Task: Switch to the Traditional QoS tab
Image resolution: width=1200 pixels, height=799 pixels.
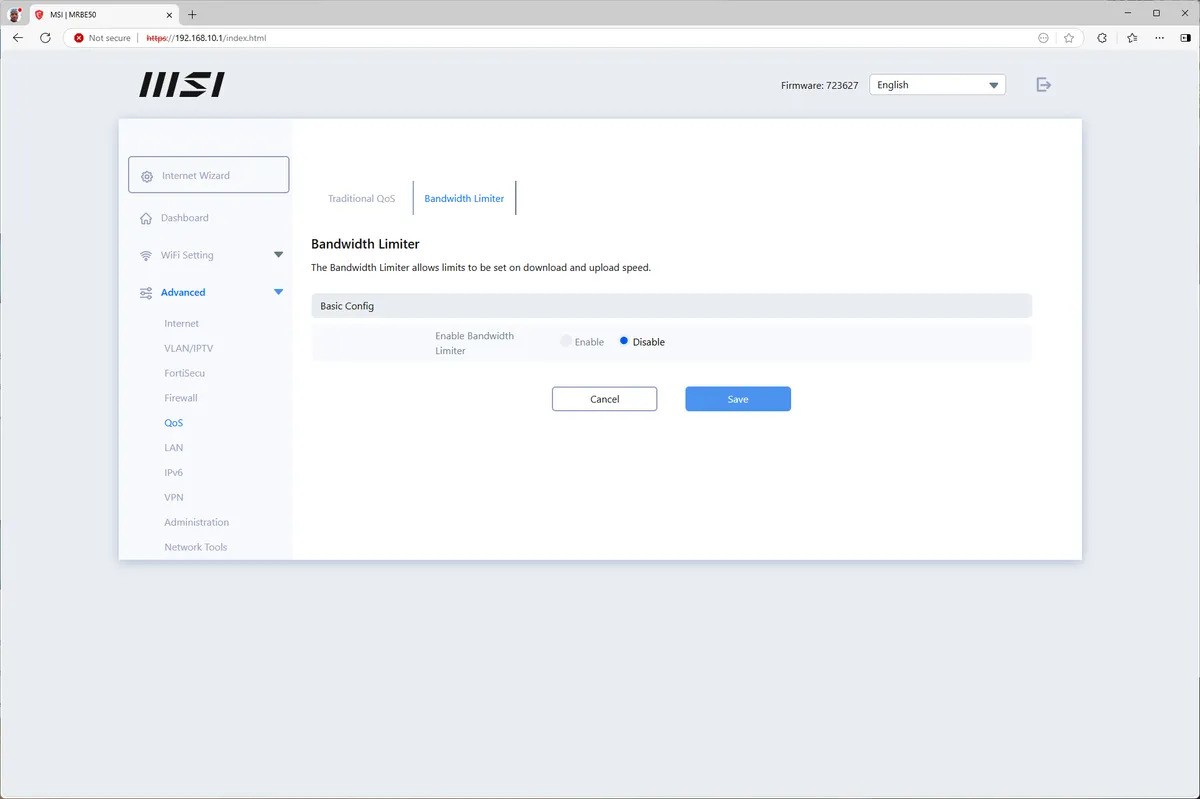Action: click(x=361, y=199)
